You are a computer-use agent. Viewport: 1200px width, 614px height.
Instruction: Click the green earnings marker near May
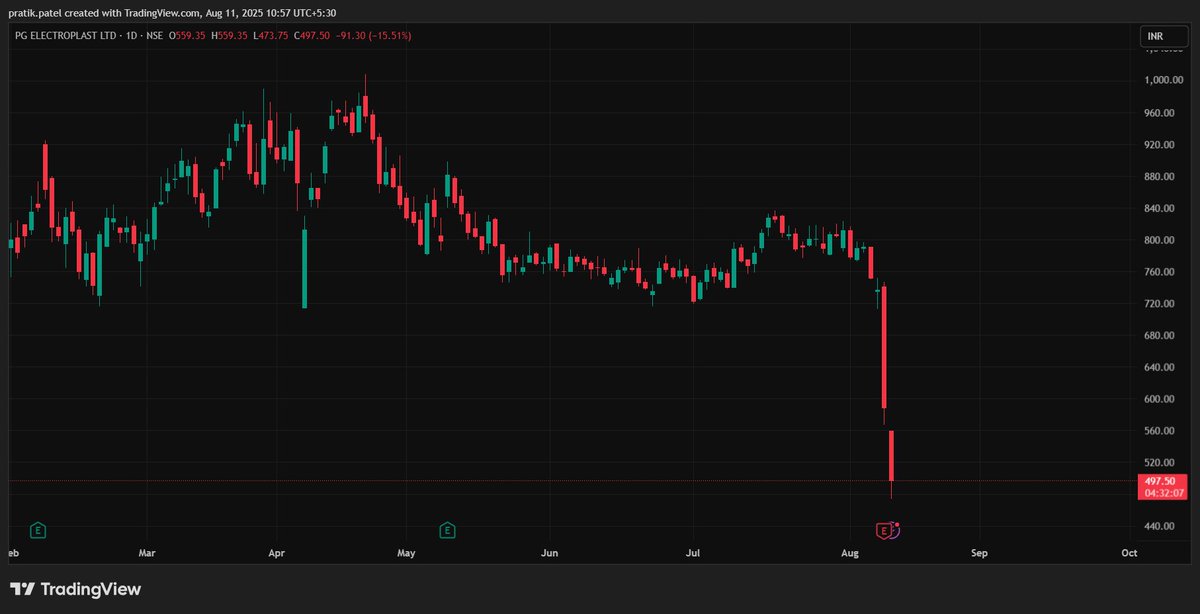tap(447, 529)
